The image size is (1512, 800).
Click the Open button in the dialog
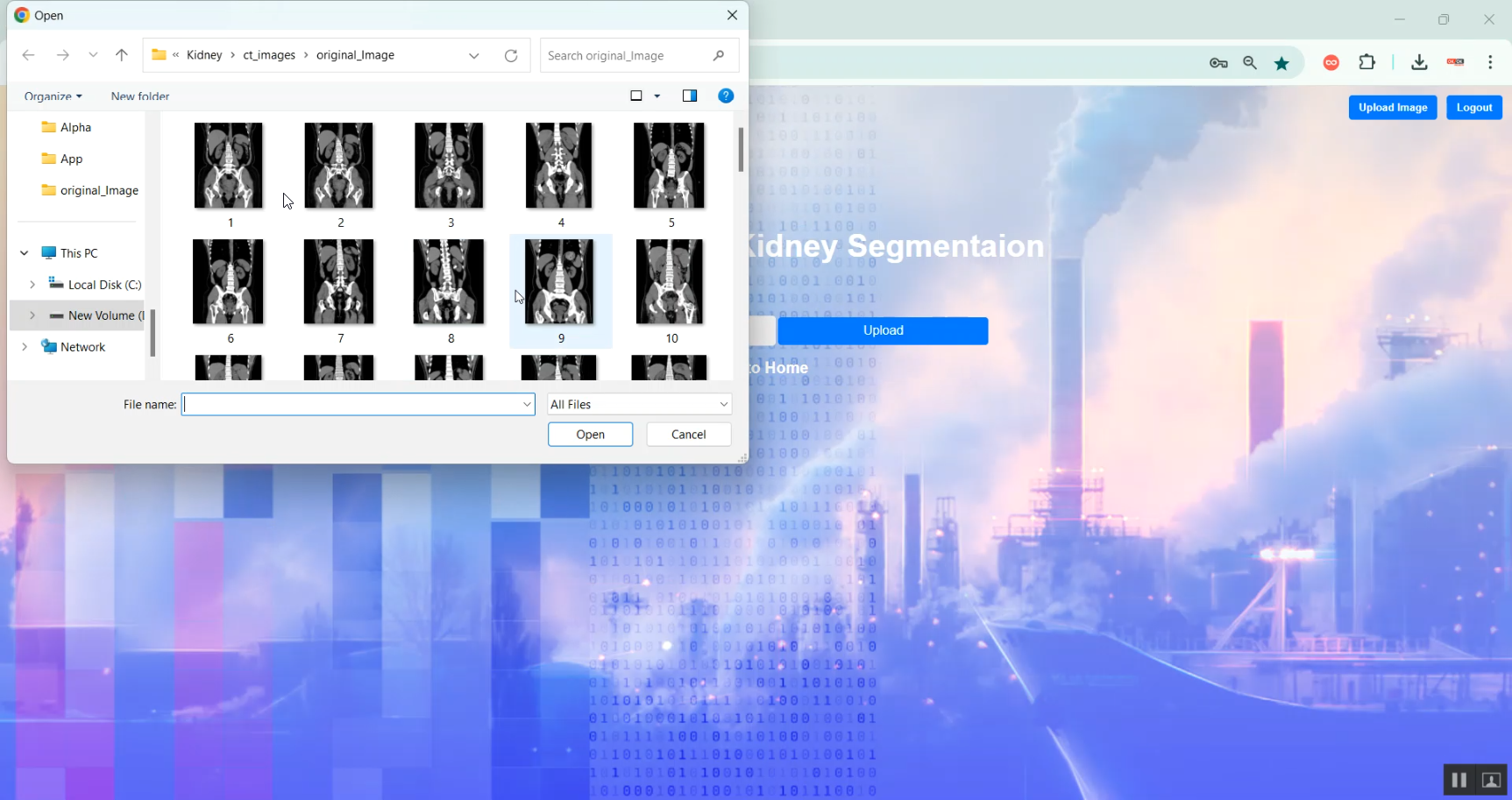tap(591, 435)
